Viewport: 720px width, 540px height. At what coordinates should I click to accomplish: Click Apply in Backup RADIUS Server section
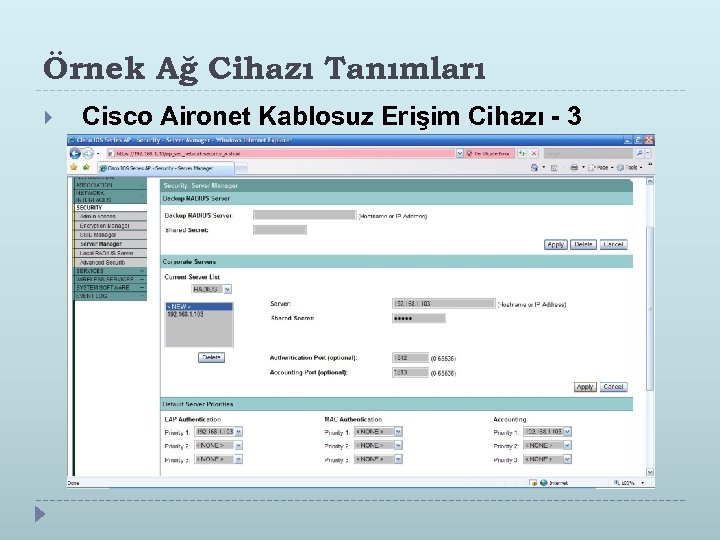coord(556,244)
